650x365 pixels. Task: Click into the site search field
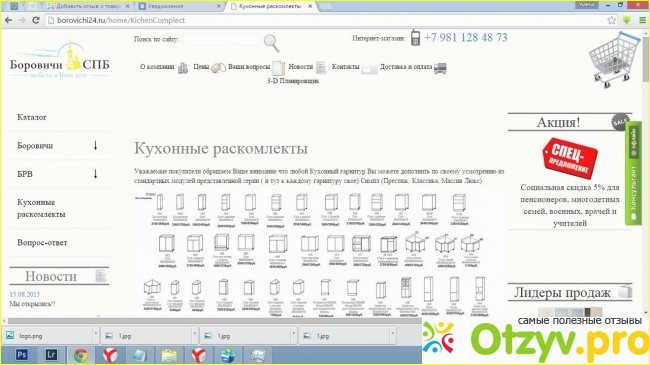pos(221,39)
